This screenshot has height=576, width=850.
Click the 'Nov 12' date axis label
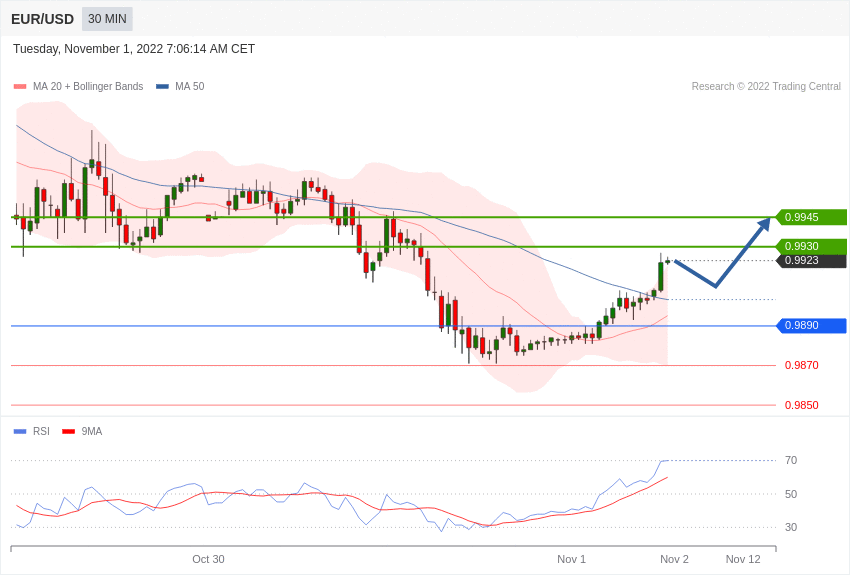pyautogui.click(x=743, y=559)
